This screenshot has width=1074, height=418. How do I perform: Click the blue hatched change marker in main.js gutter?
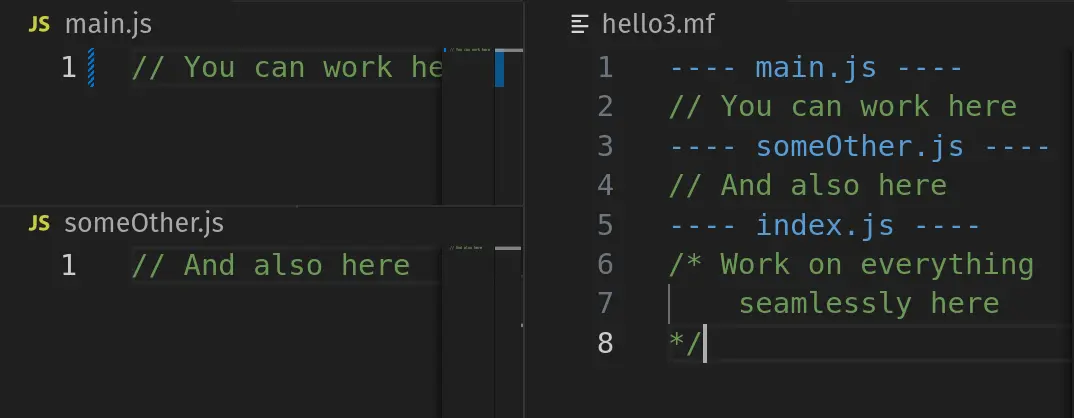[x=91, y=67]
